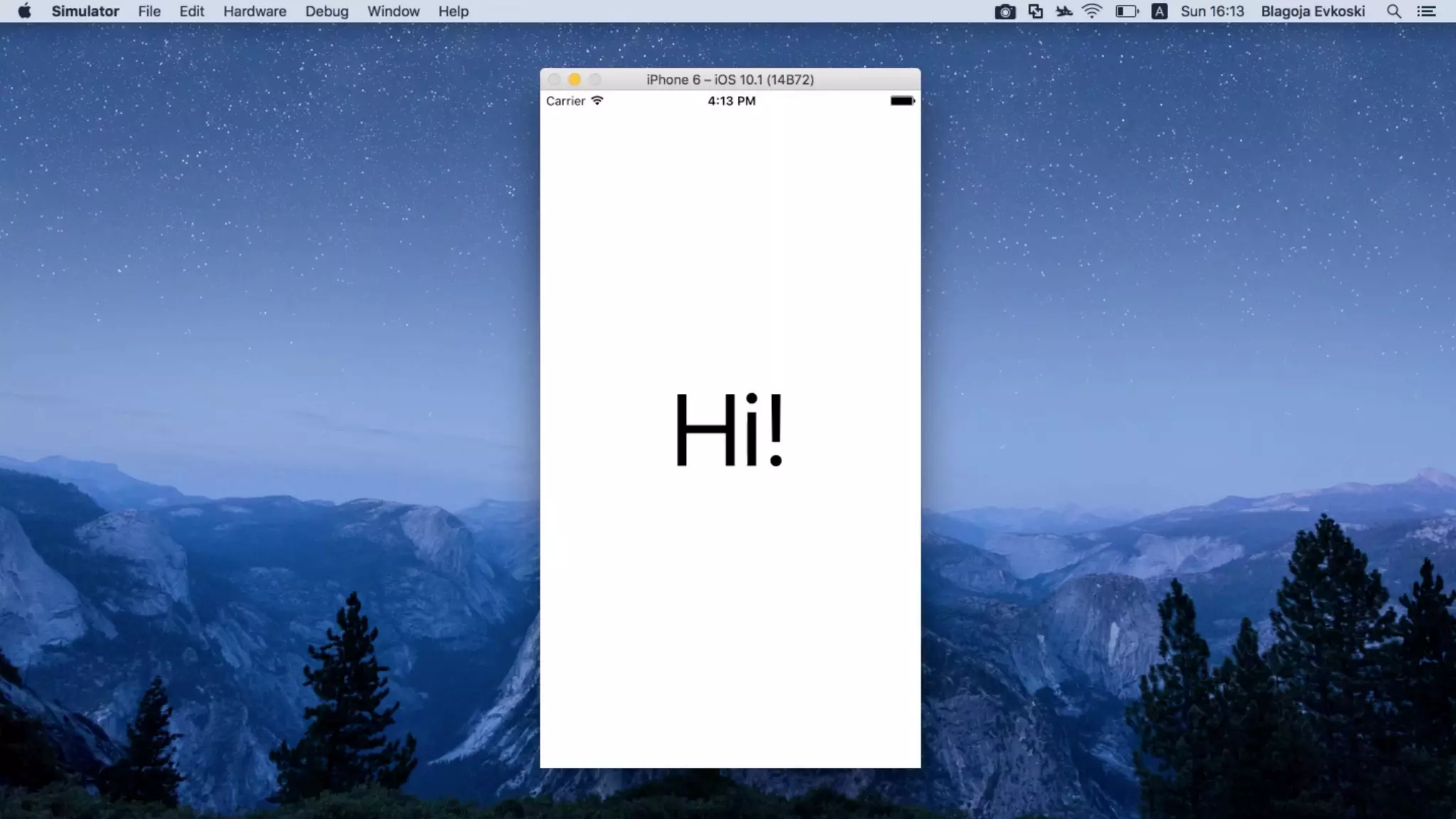Open the Simulator application menu

click(85, 11)
